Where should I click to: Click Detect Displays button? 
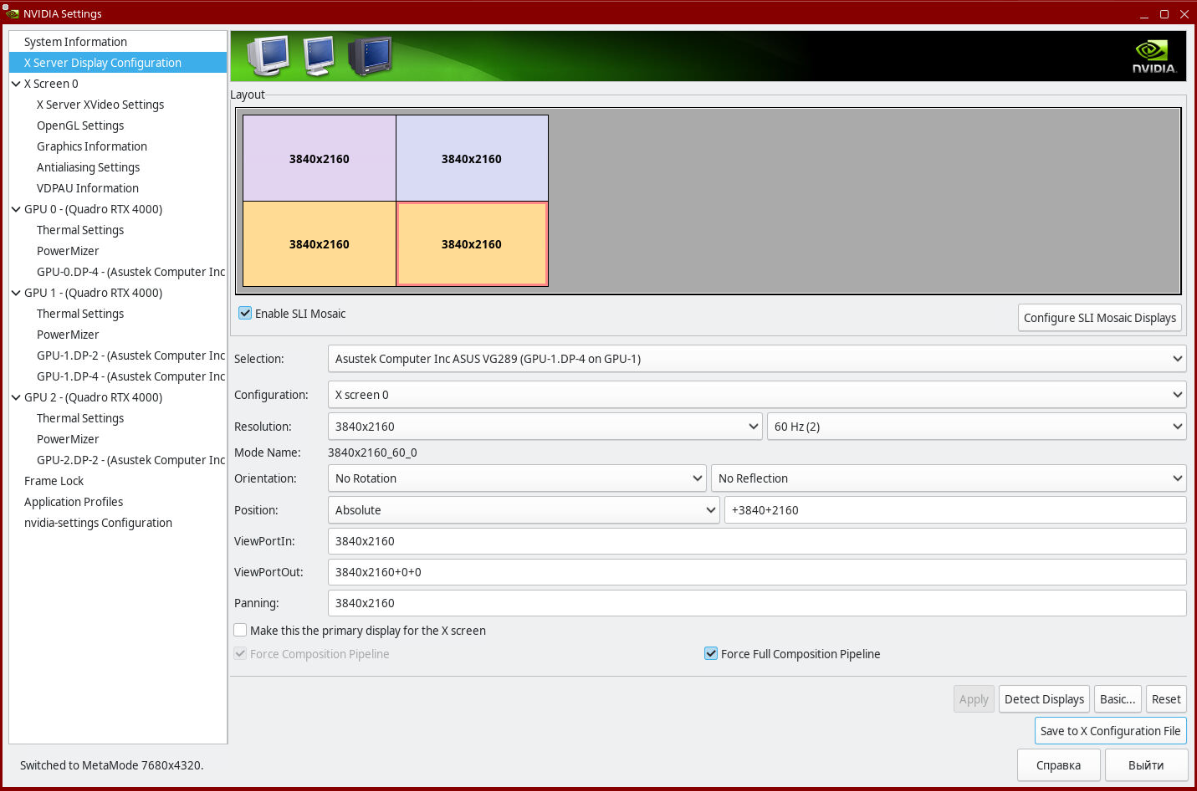pyautogui.click(x=1044, y=699)
